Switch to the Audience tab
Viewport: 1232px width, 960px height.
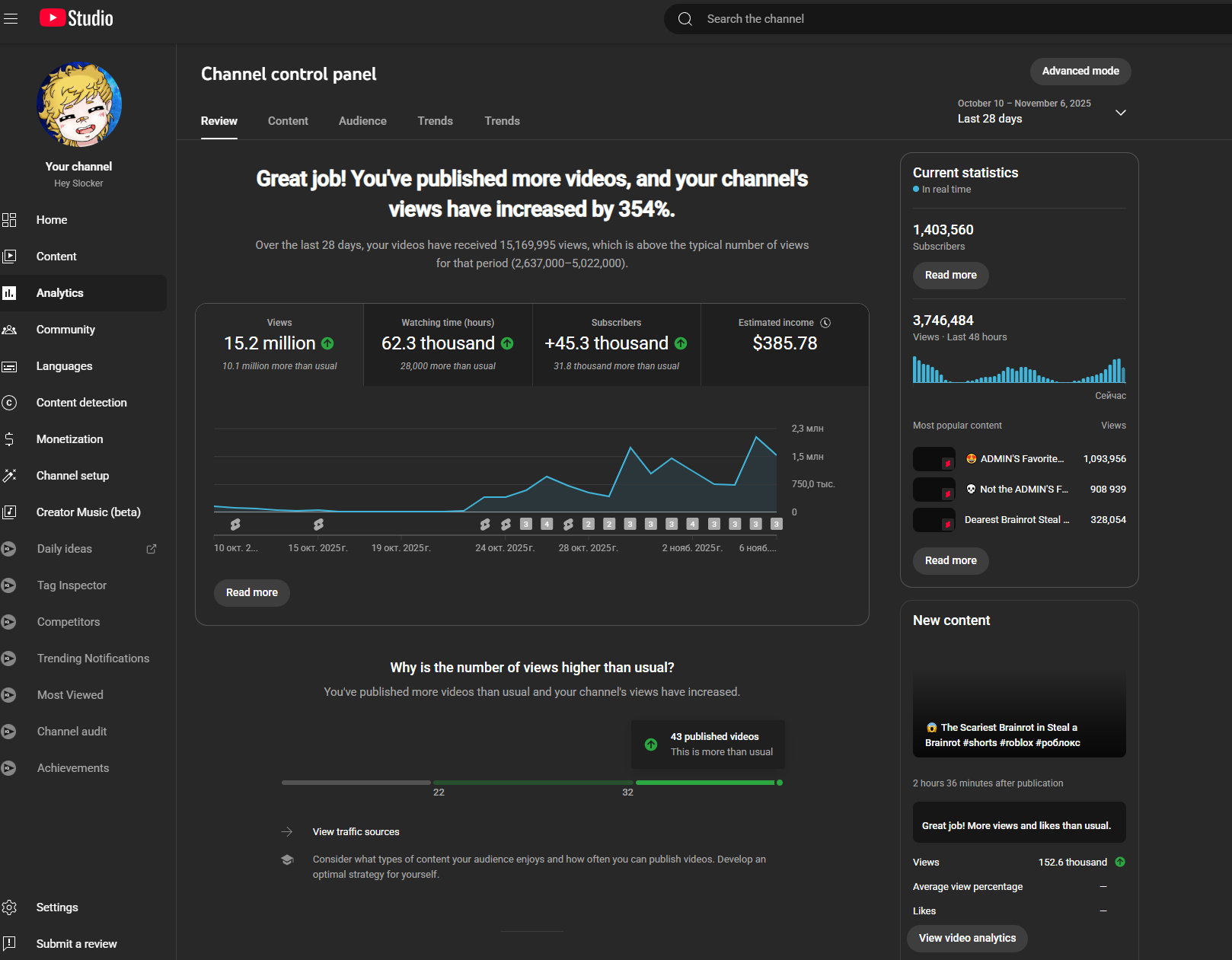pos(362,121)
